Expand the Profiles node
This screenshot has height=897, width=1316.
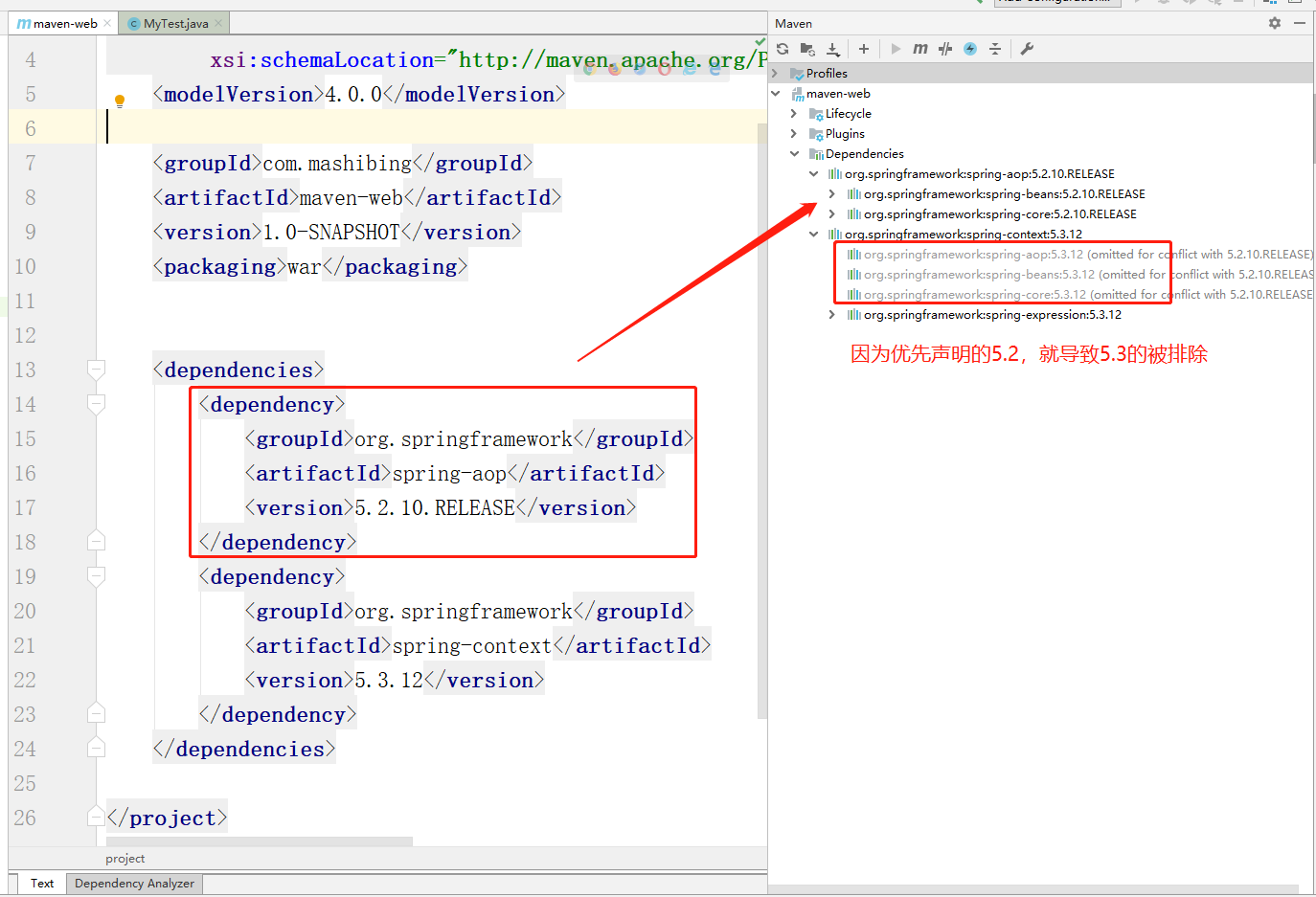coord(775,74)
